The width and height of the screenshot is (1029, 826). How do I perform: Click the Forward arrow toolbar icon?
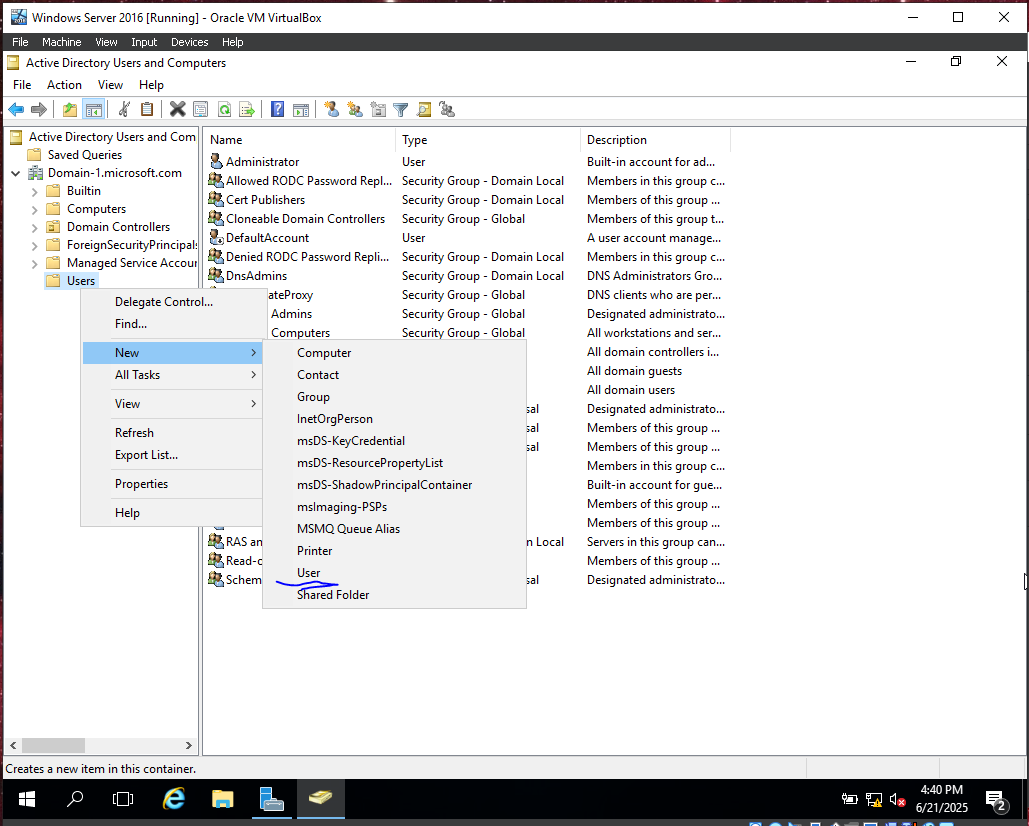(39, 110)
